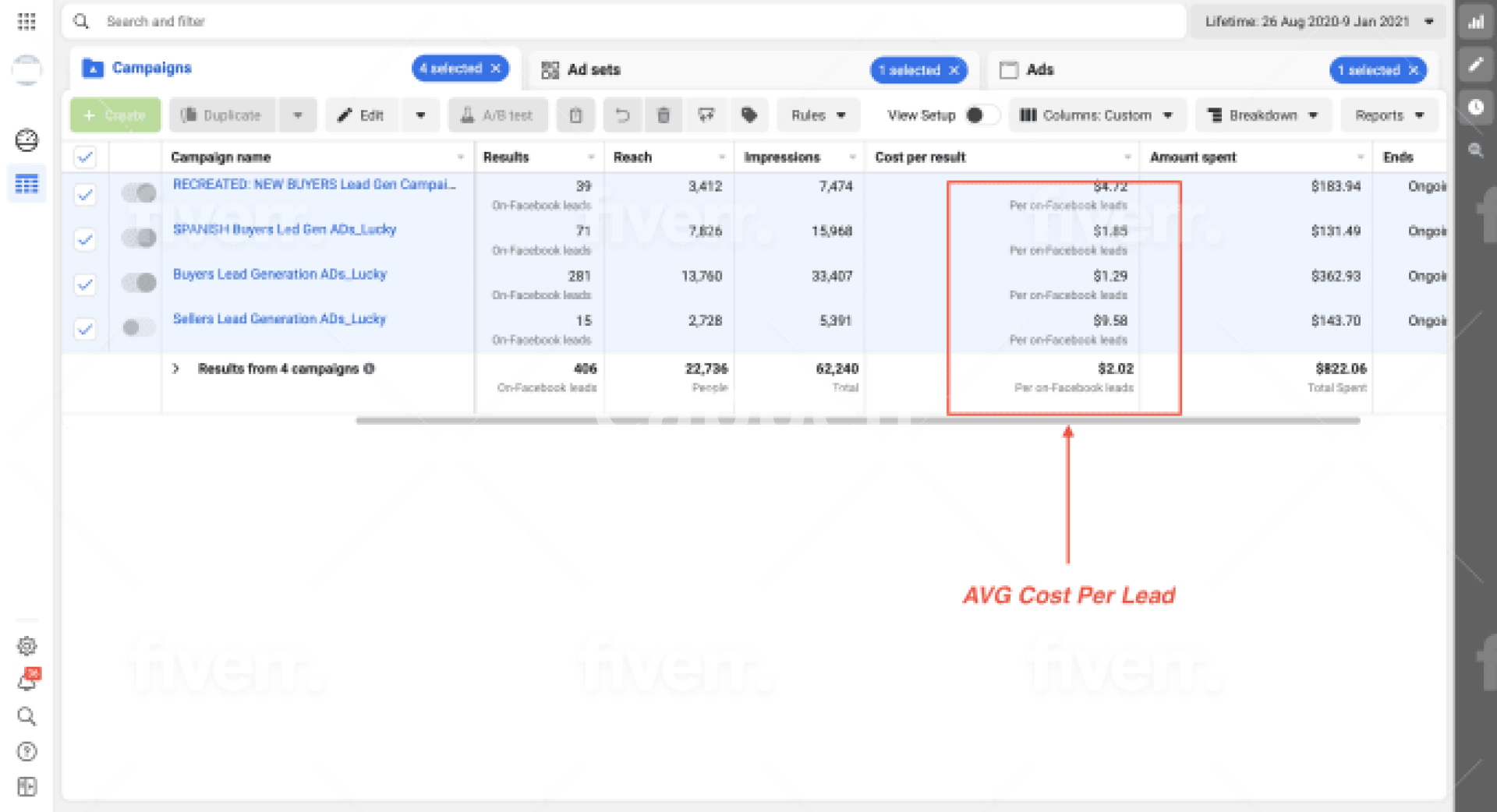Expand Results from 4 campaigns row

click(176, 369)
